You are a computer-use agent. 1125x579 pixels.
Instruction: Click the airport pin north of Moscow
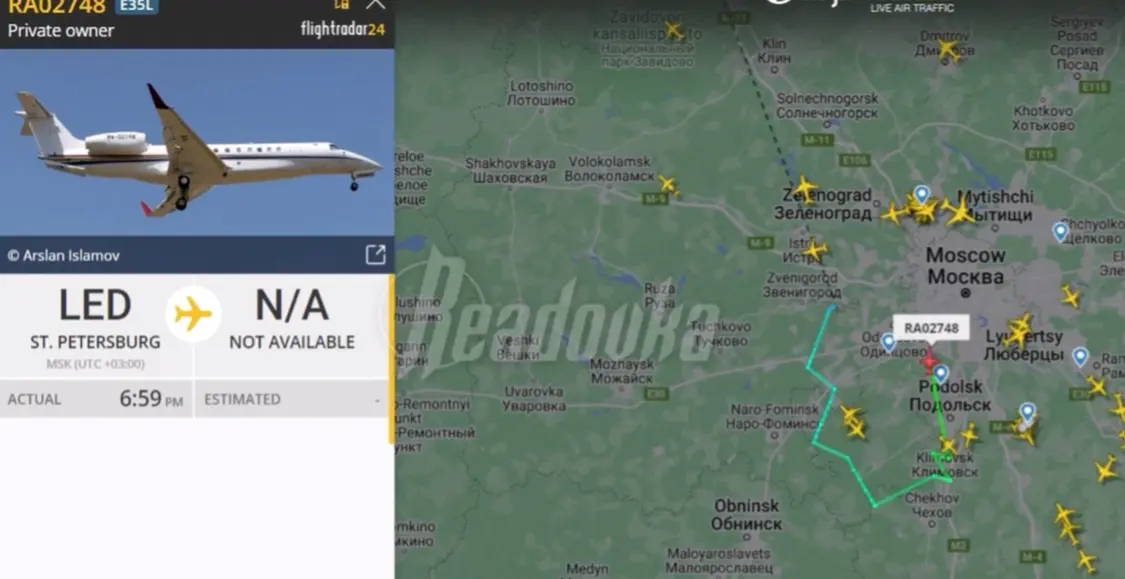(922, 194)
